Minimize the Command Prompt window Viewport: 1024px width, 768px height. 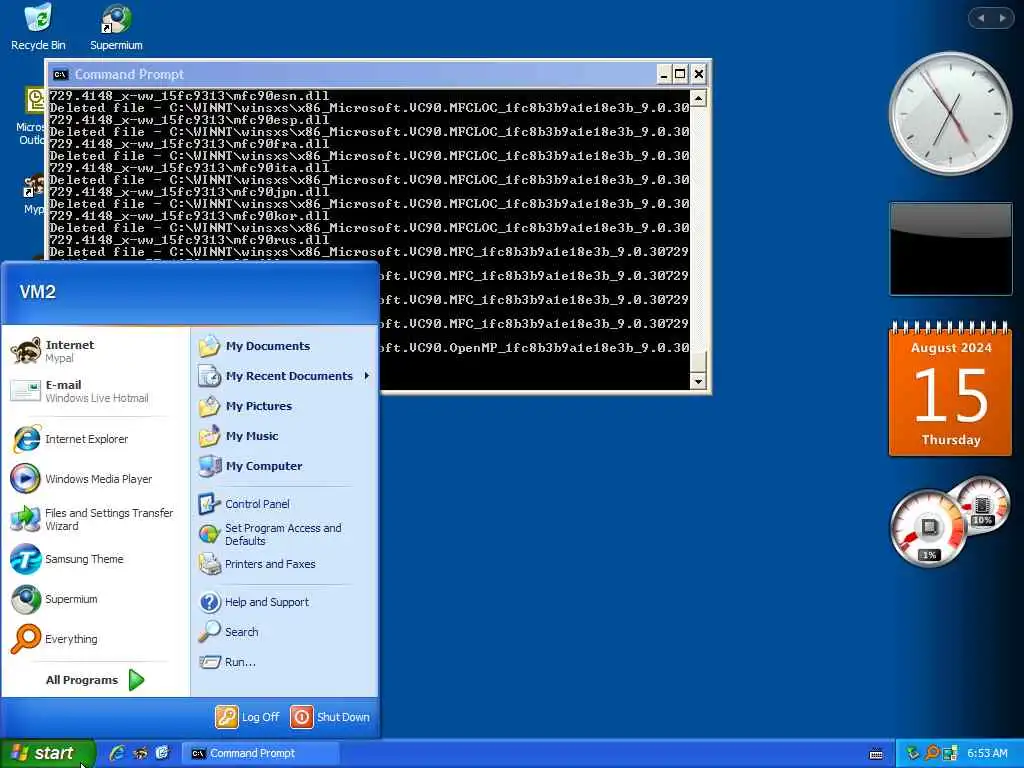point(663,74)
